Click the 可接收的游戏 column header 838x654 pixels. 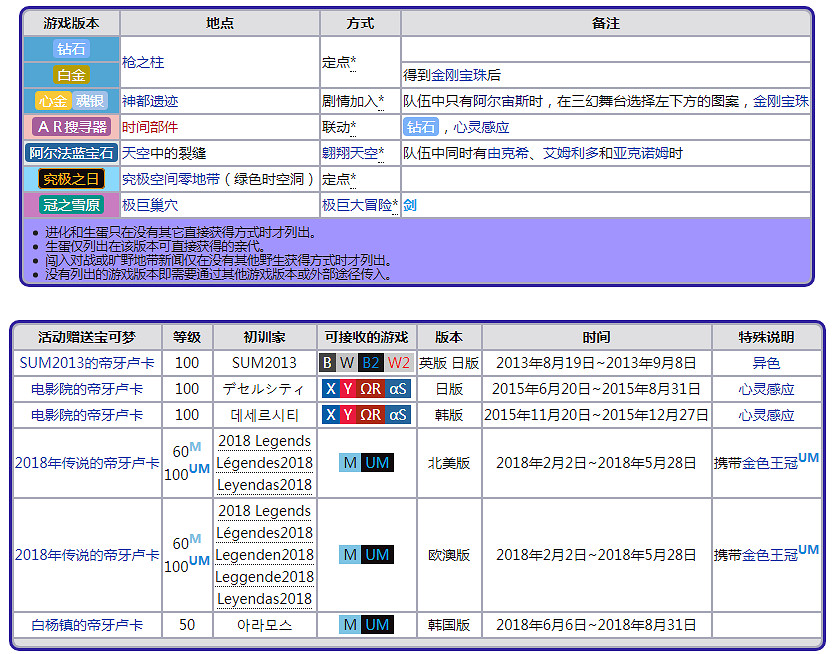pos(366,337)
